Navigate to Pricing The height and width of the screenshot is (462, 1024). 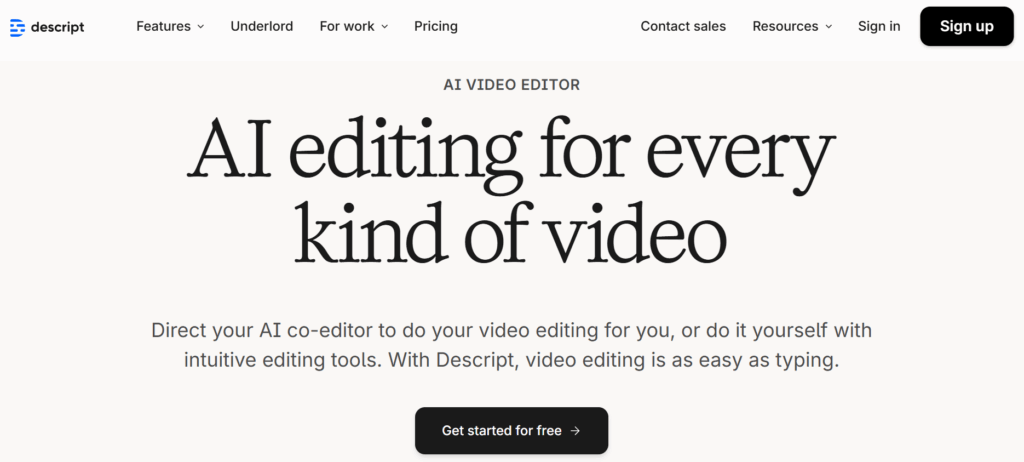click(436, 26)
